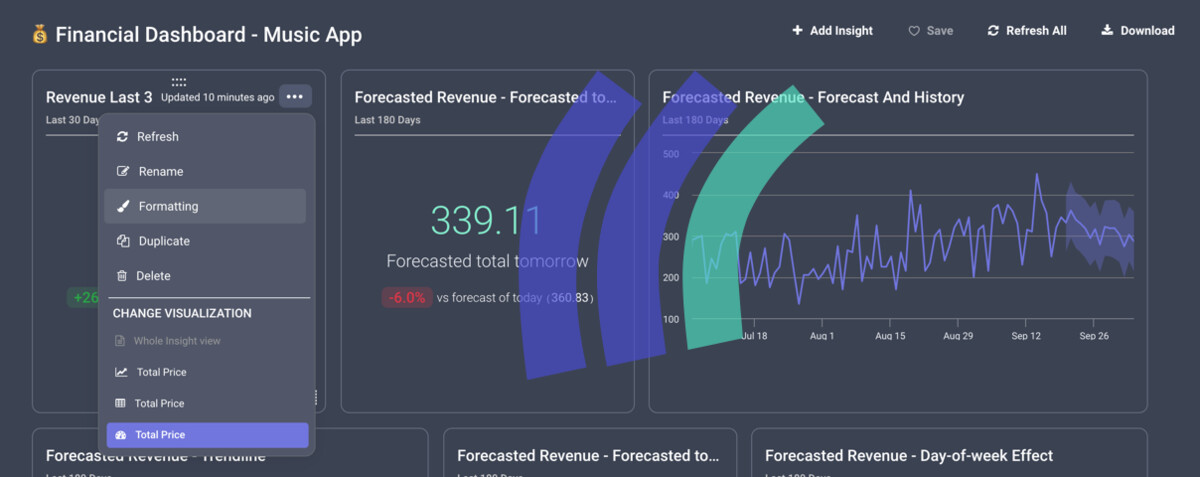The width and height of the screenshot is (1200, 477).
Task: Select Duplicate in the context menu
Action: point(205,241)
